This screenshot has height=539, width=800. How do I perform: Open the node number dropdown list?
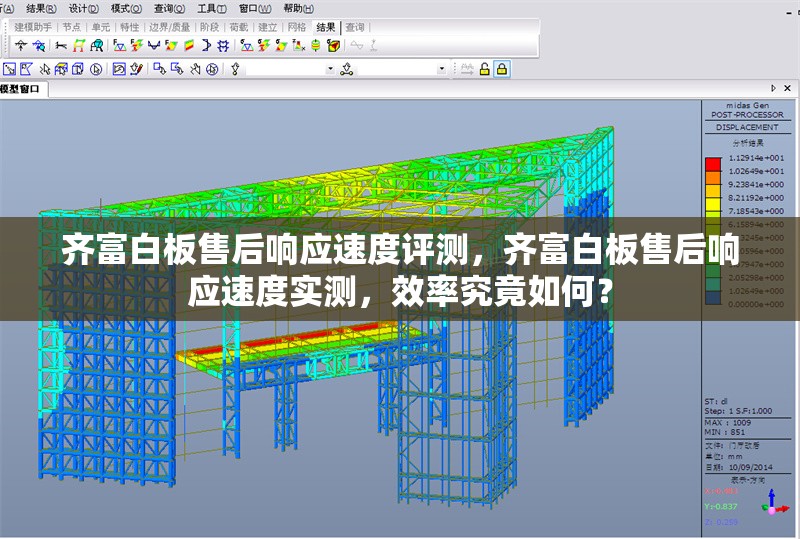pos(330,69)
